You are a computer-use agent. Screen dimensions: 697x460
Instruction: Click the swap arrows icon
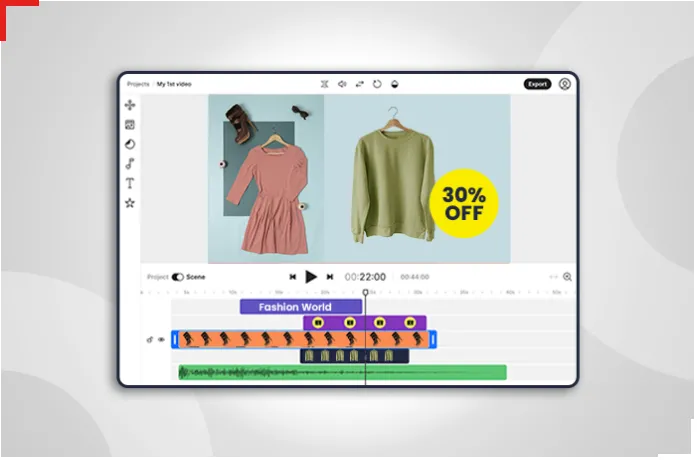(x=359, y=84)
